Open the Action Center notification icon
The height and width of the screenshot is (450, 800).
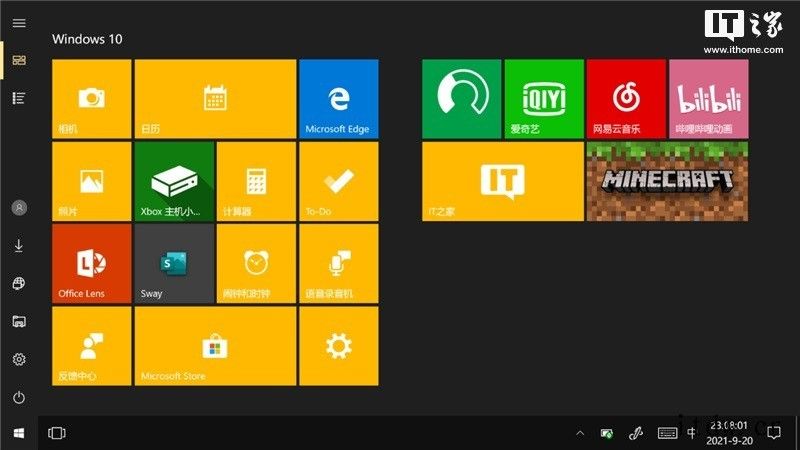pyautogui.click(x=774, y=433)
